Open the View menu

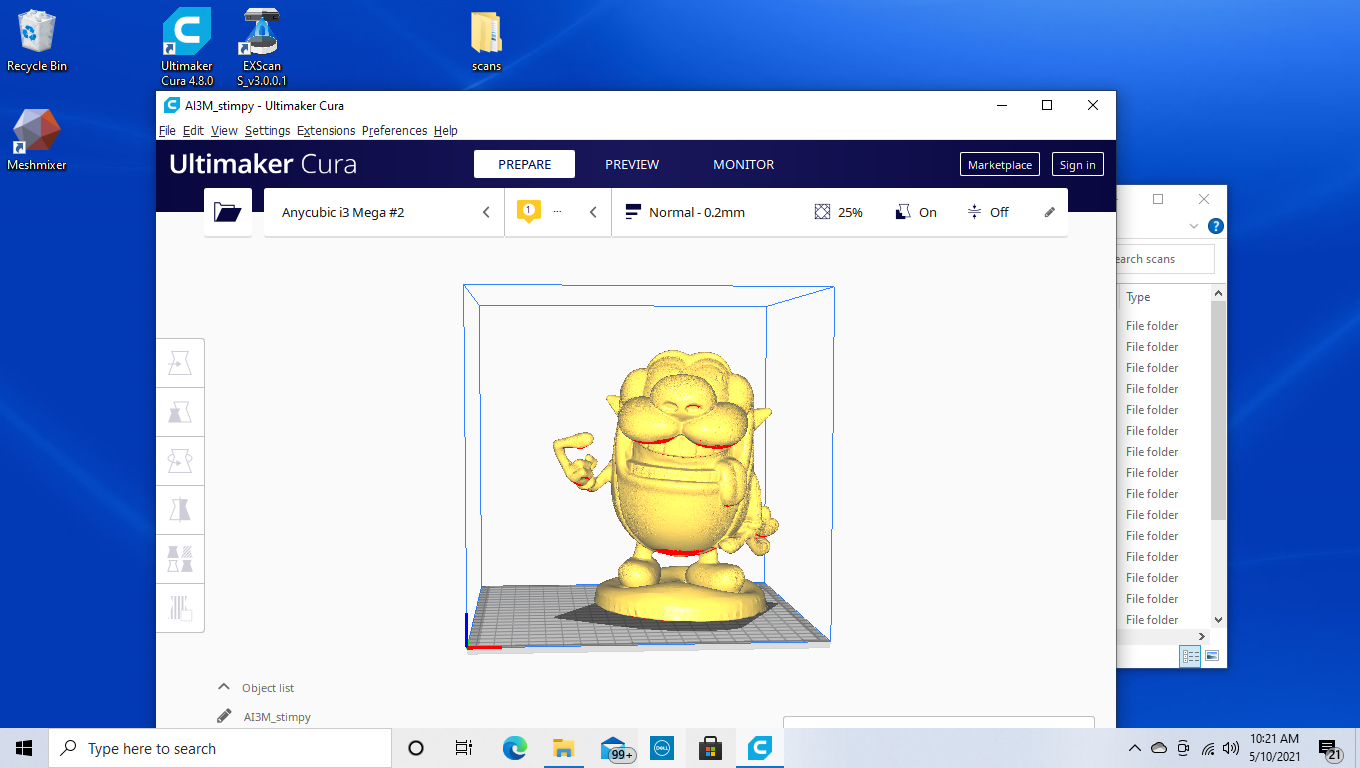tap(224, 131)
